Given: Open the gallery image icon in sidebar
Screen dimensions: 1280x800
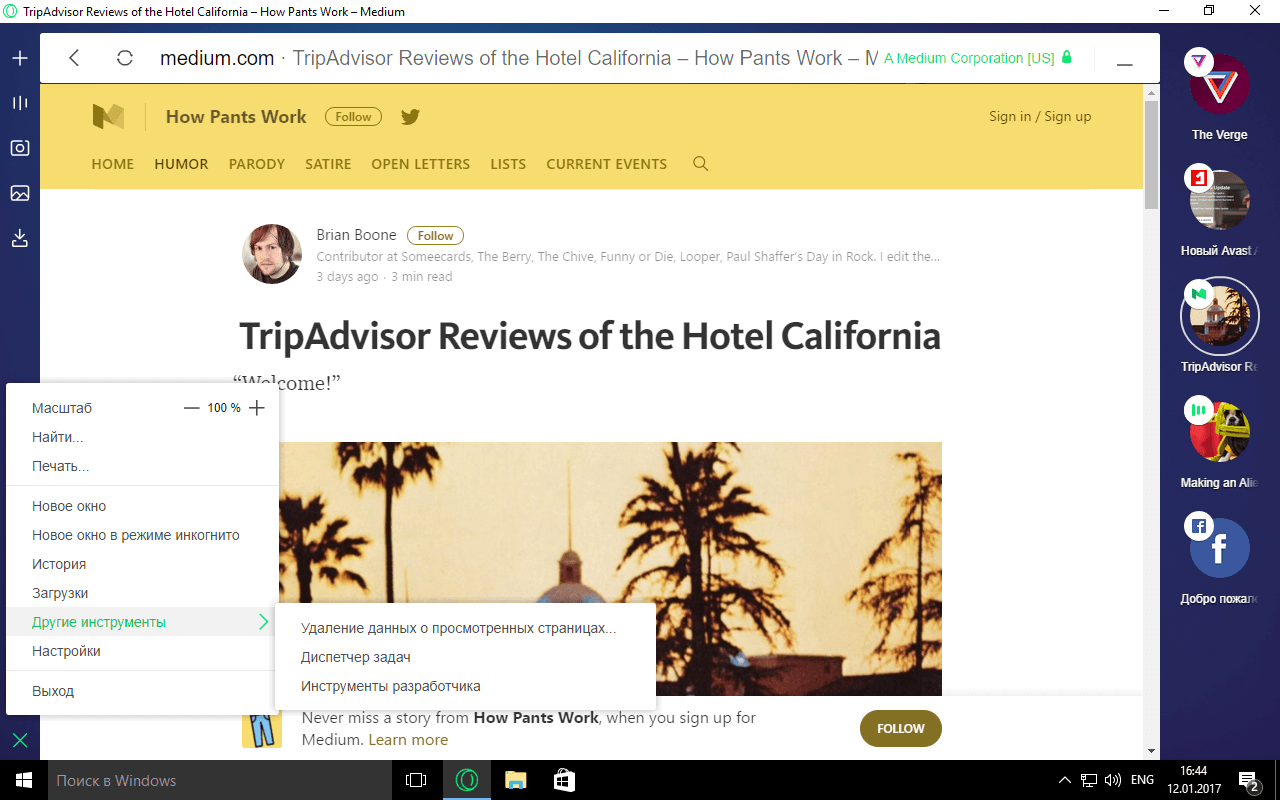Looking at the screenshot, I should [20, 193].
